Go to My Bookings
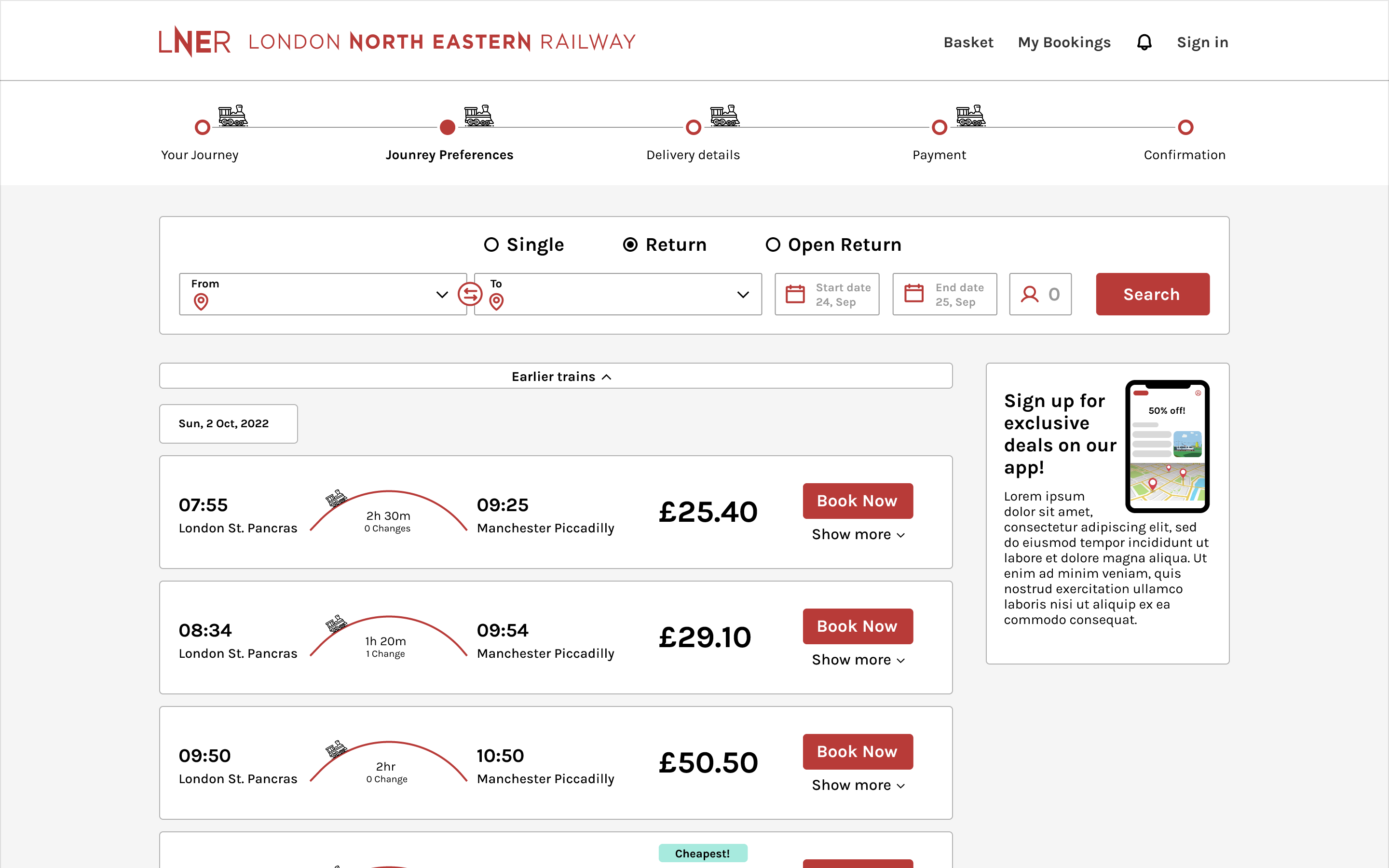Screen dimensions: 1389x868 (x=1064, y=42)
